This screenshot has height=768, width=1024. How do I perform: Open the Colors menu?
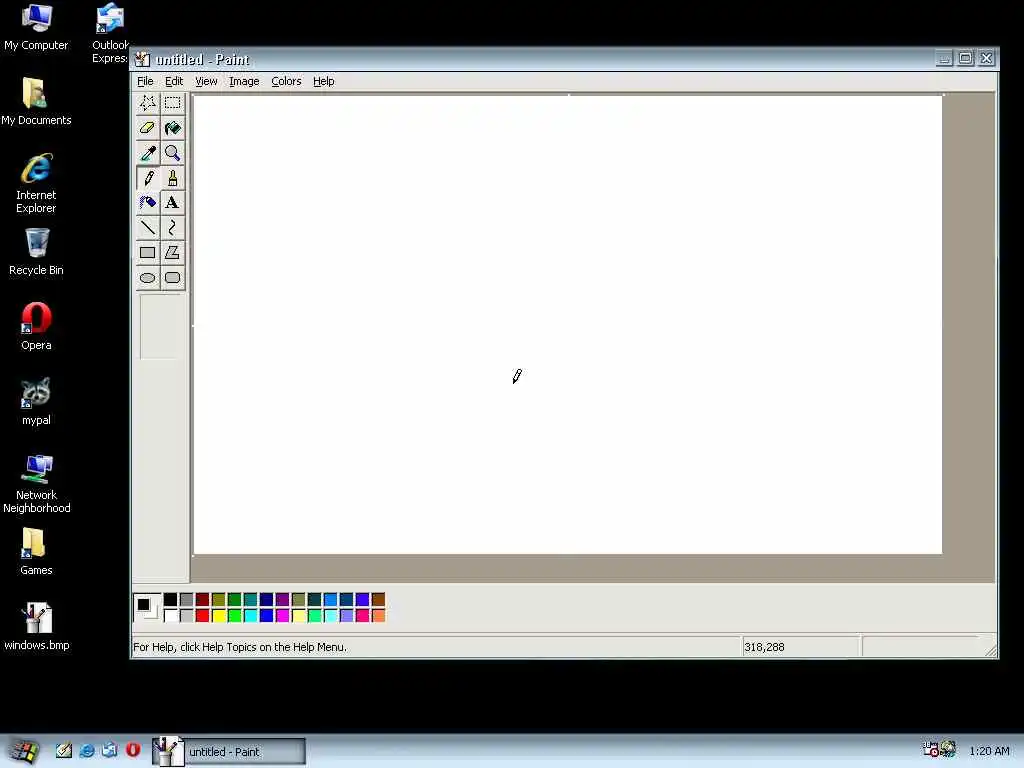(286, 81)
